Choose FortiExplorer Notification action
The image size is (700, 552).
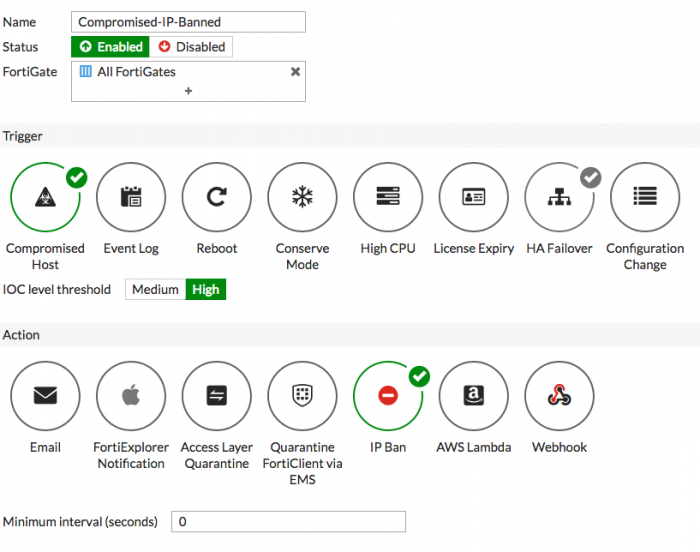click(131, 396)
